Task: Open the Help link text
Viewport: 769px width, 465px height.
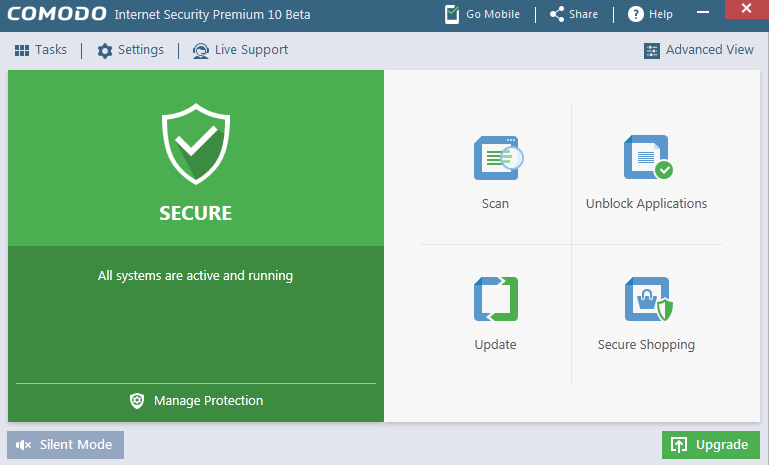Action: pos(661,14)
